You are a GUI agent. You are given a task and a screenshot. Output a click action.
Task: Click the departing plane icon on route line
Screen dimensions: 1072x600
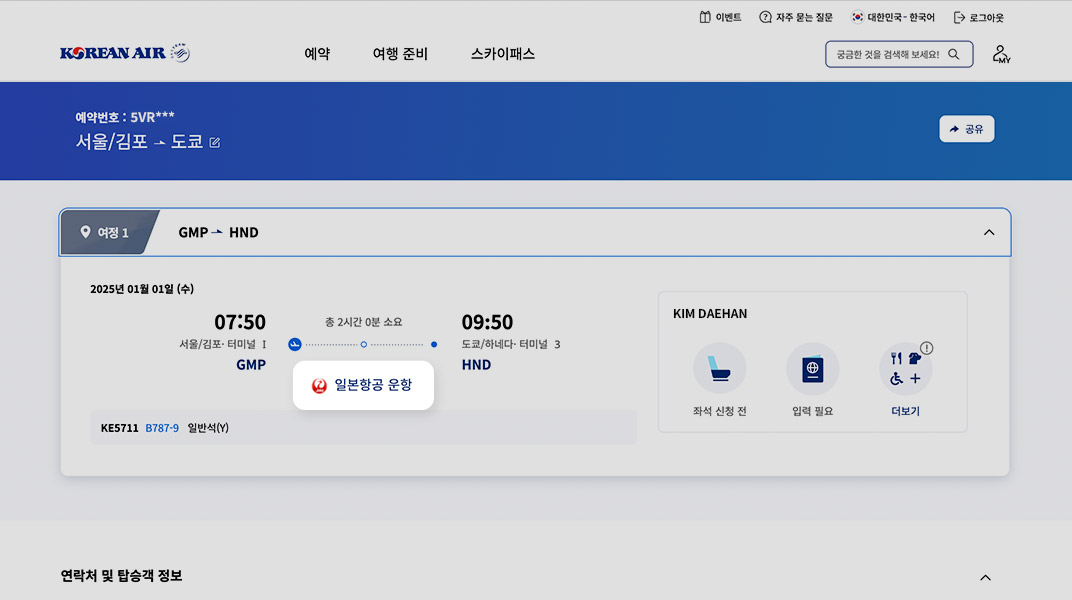pyautogui.click(x=295, y=344)
